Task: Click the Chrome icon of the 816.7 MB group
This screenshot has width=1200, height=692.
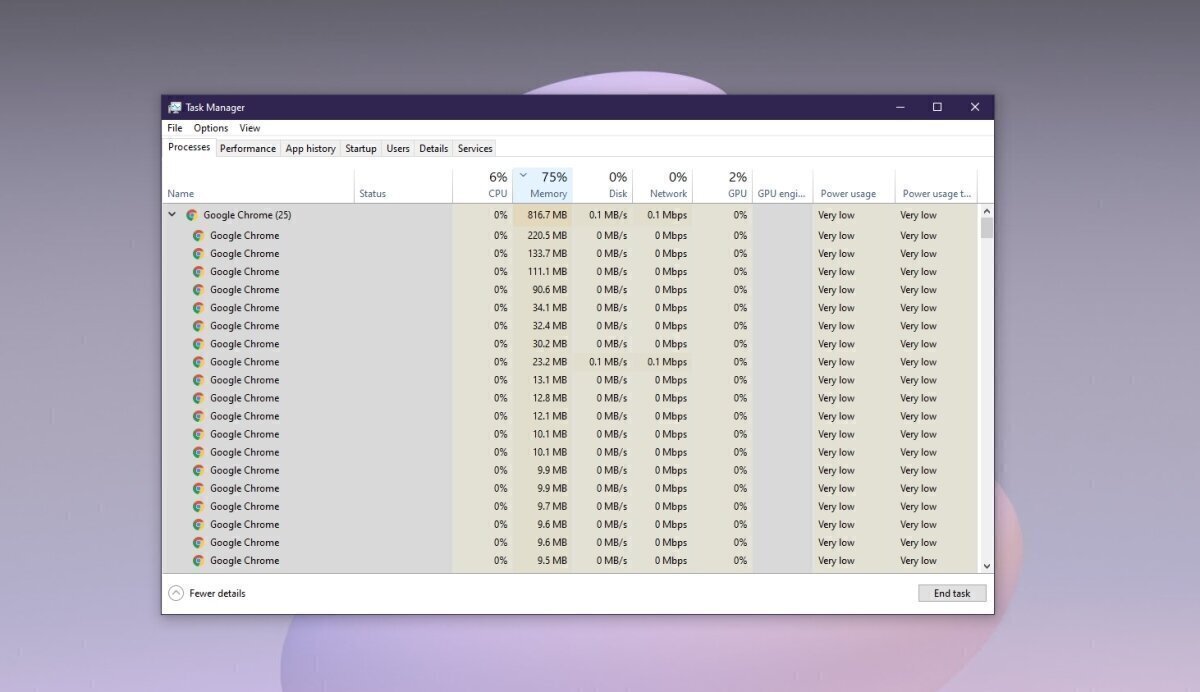Action: tap(192, 215)
